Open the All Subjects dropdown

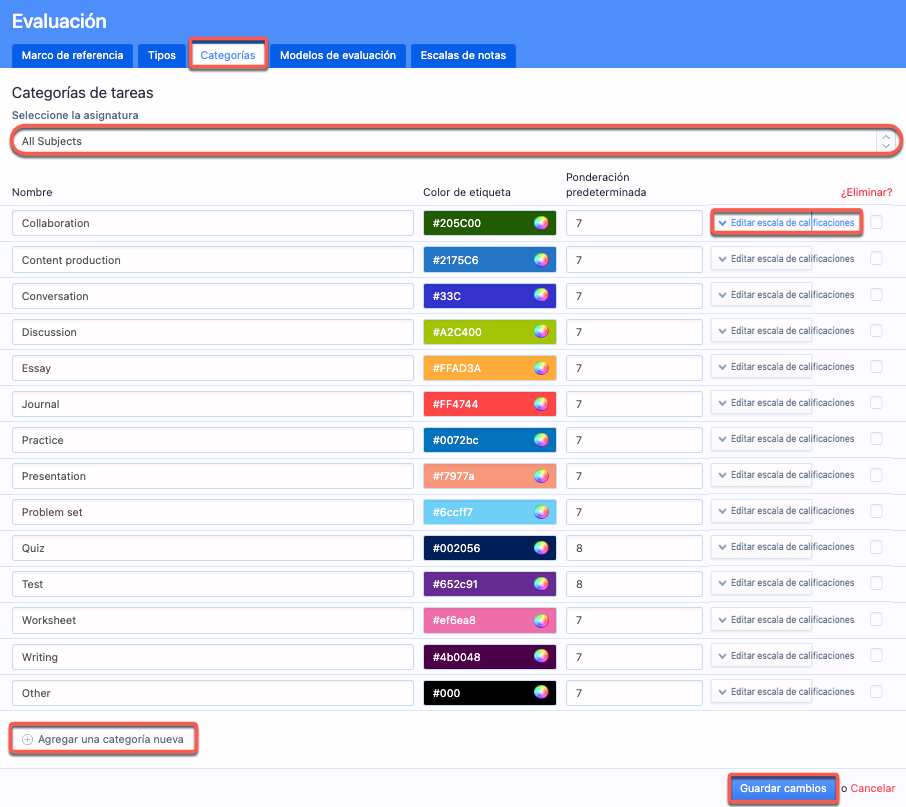[455, 141]
